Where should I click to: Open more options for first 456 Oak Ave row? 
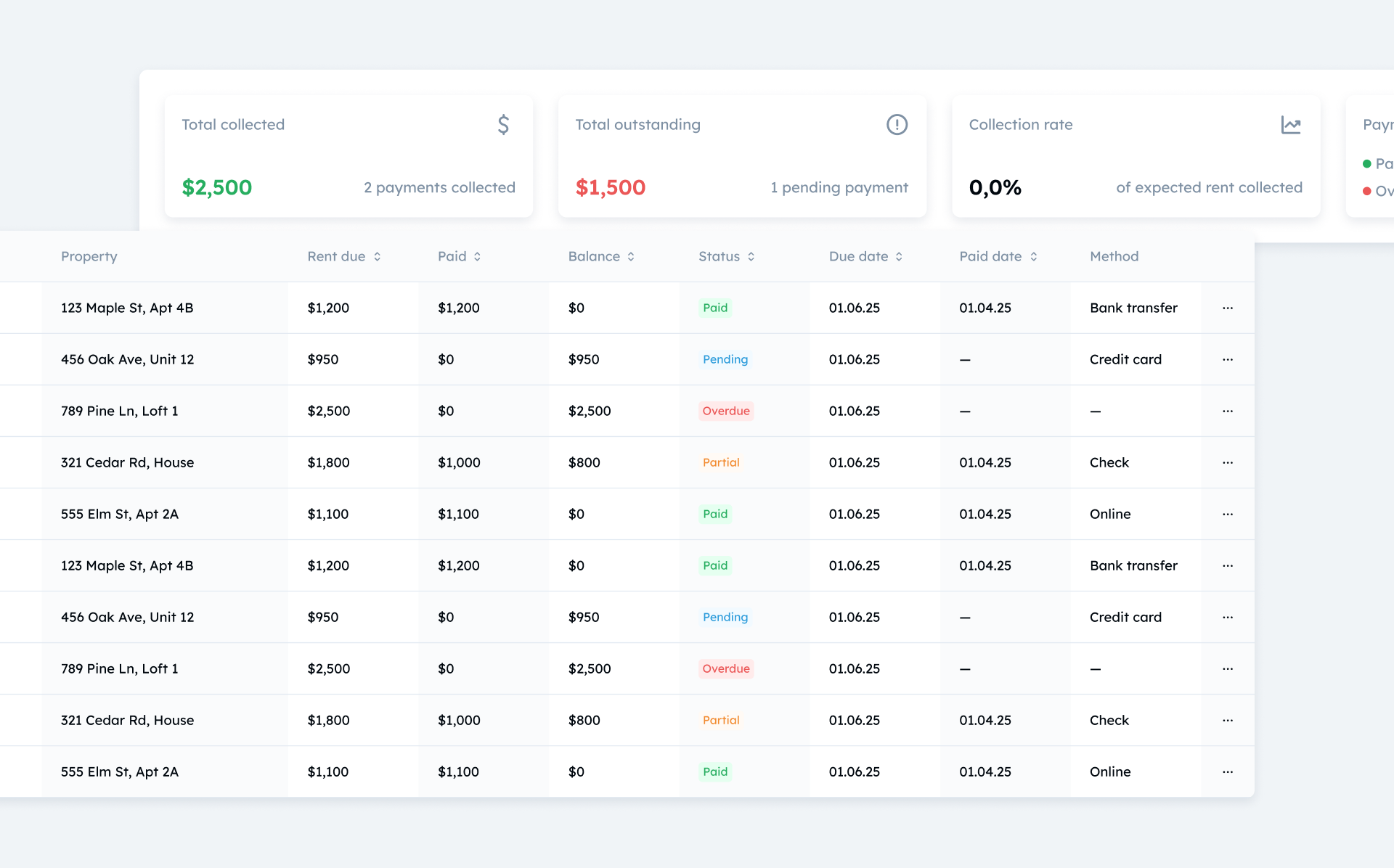(1227, 359)
